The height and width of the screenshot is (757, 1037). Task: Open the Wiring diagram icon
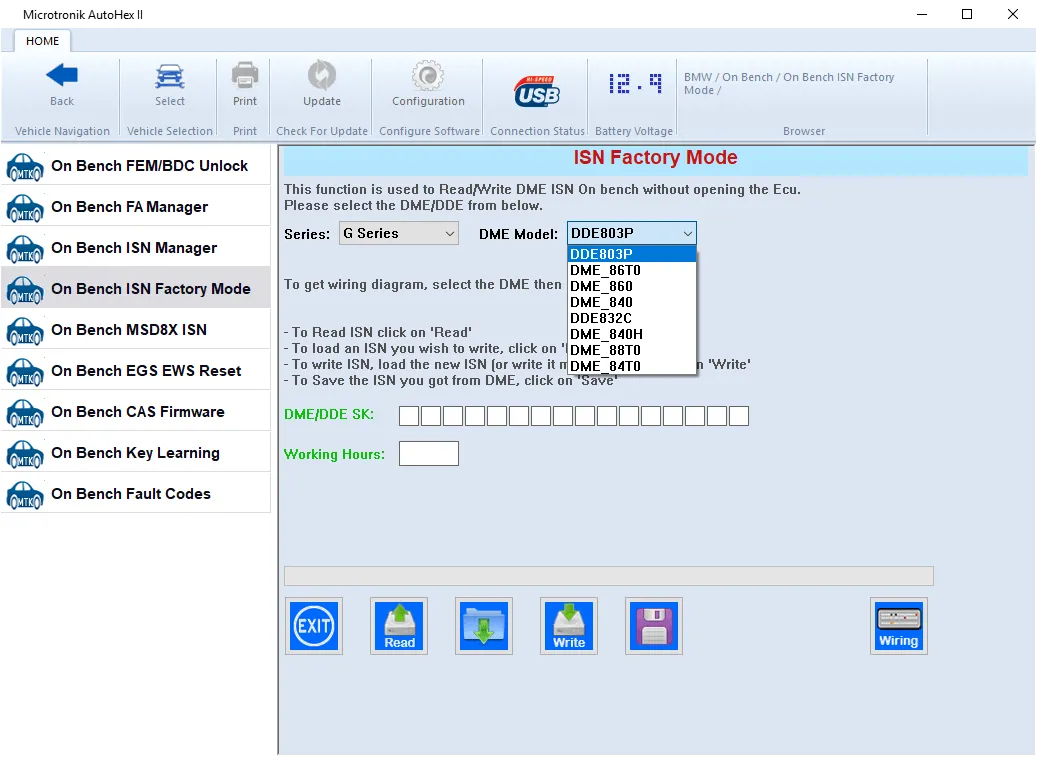[x=899, y=626]
